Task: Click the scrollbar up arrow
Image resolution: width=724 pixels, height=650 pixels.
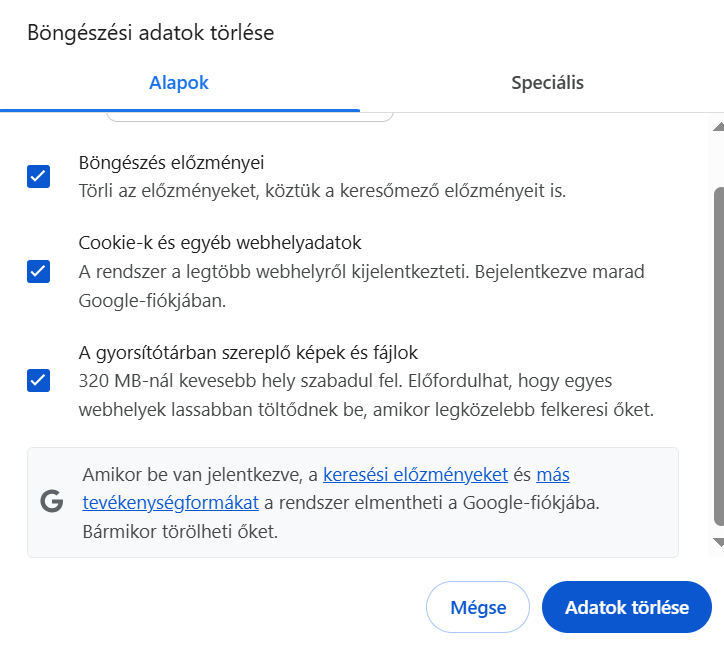Action: click(x=717, y=127)
